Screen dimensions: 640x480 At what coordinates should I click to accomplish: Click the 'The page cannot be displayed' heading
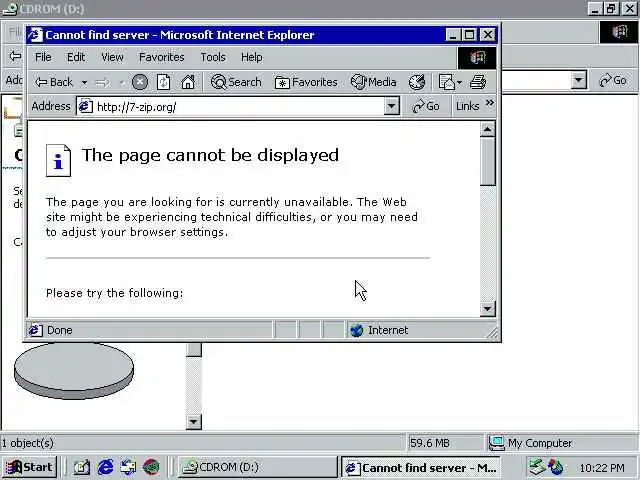[210, 155]
